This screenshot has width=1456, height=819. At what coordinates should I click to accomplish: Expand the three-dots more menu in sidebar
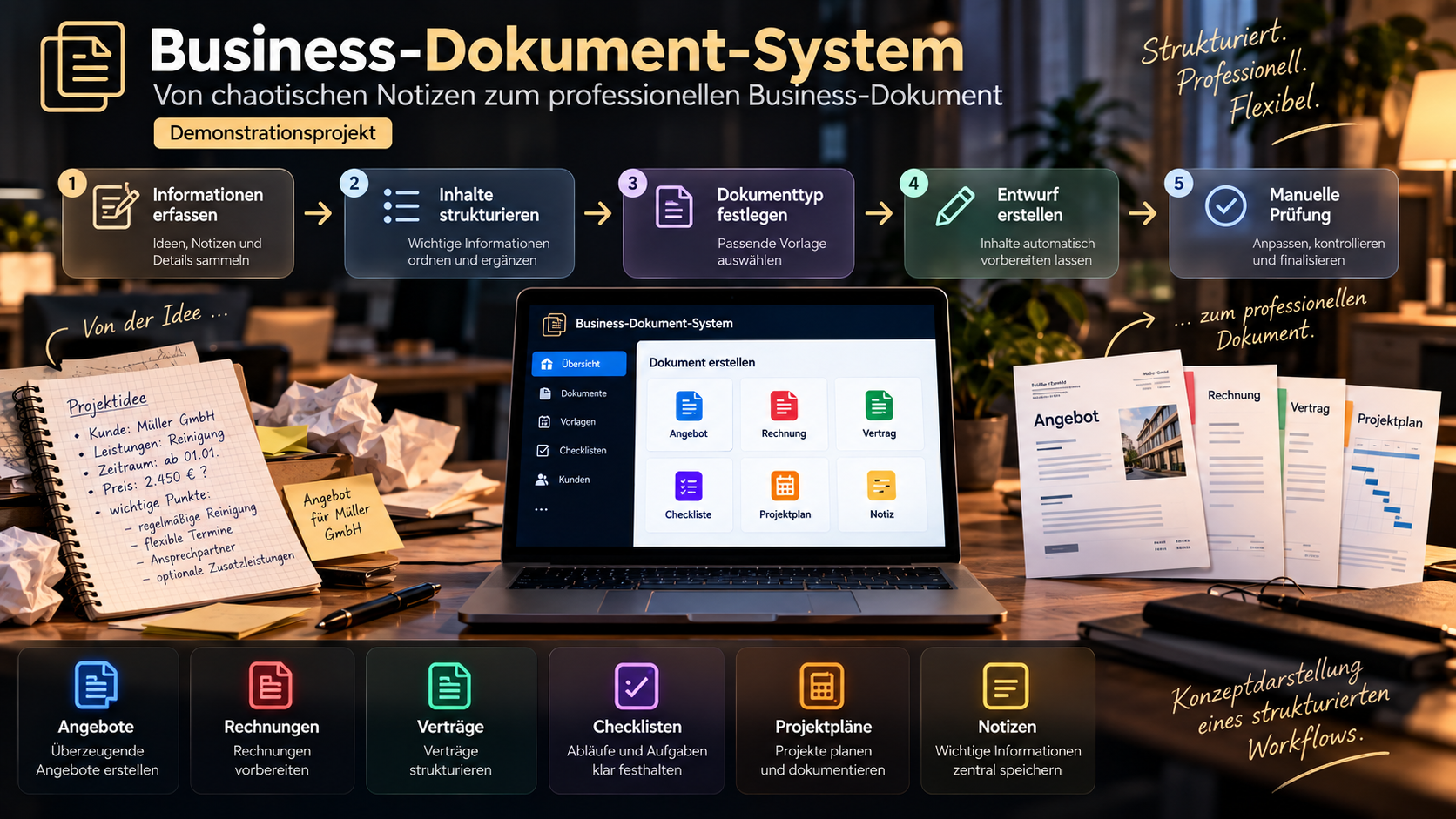tap(542, 509)
